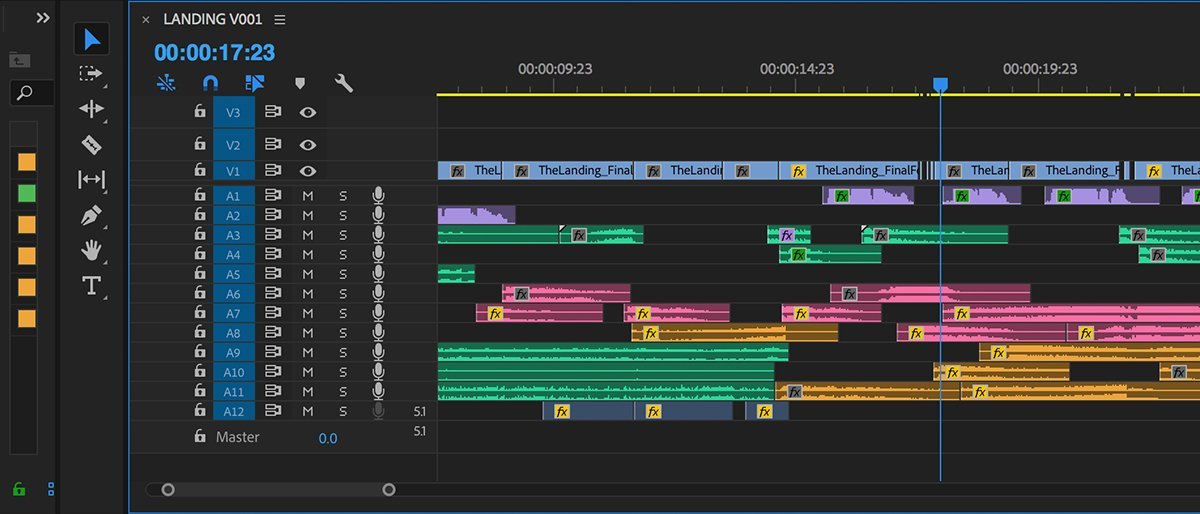The width and height of the screenshot is (1200, 514).
Task: Add a marker with the marker icon
Action: [299, 84]
